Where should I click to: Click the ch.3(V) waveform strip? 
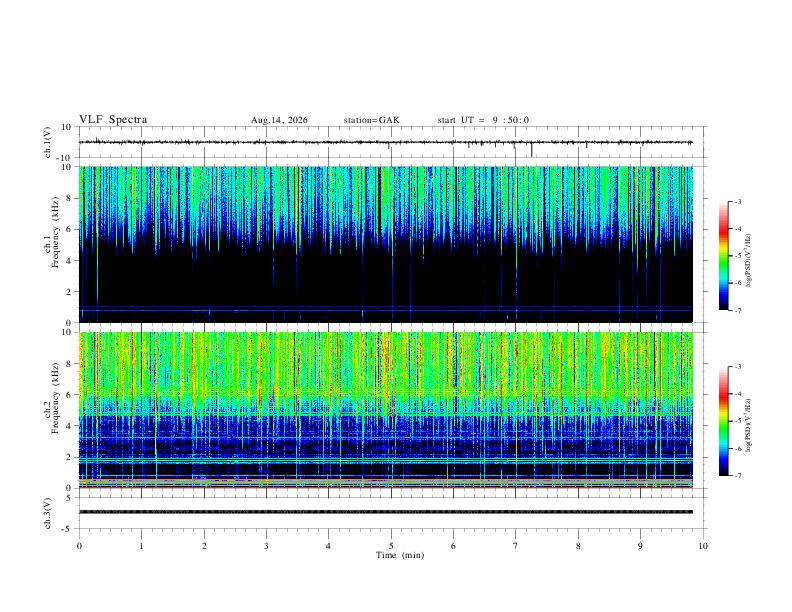click(385, 512)
